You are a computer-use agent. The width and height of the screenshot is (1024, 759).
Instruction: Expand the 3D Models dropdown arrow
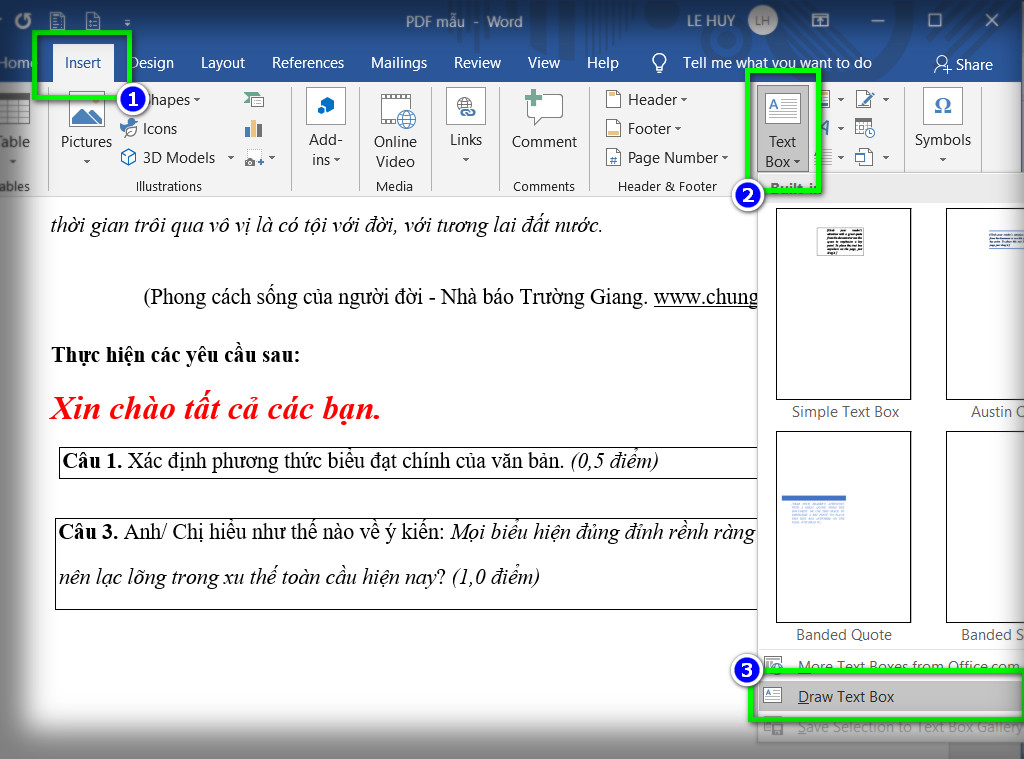pyautogui.click(x=231, y=157)
